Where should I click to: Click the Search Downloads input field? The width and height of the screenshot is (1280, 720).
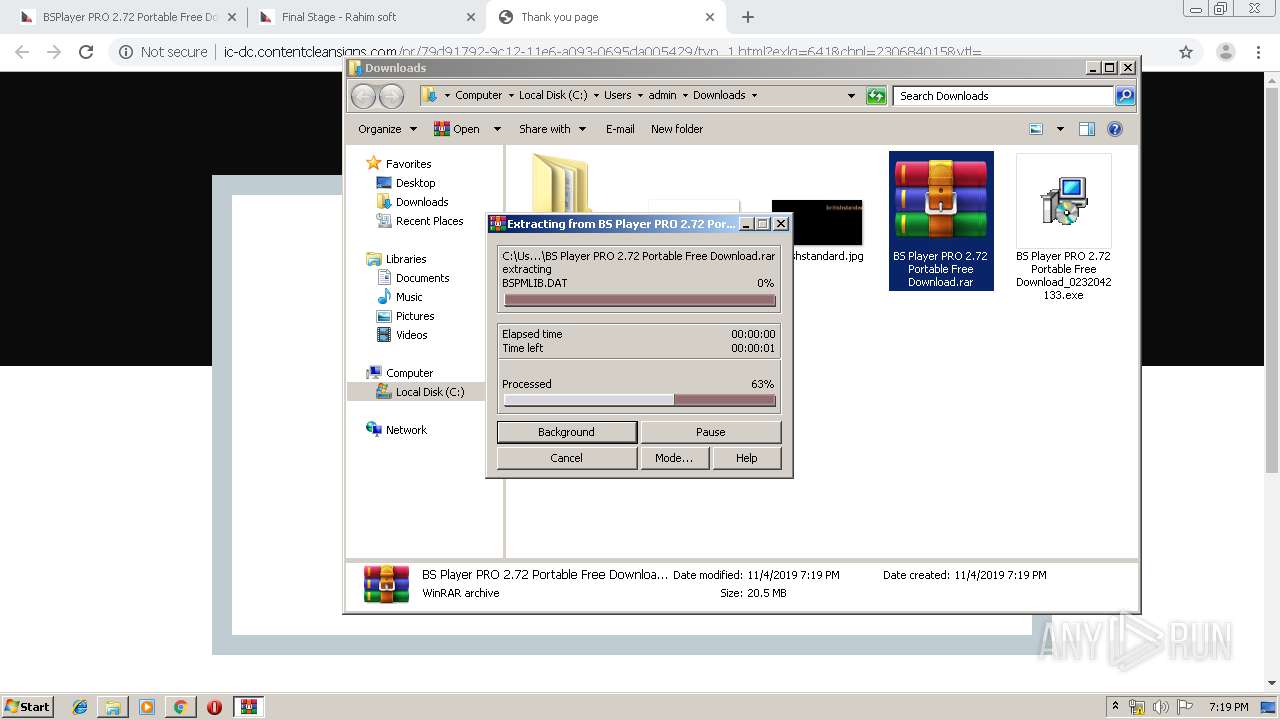tap(1003, 96)
